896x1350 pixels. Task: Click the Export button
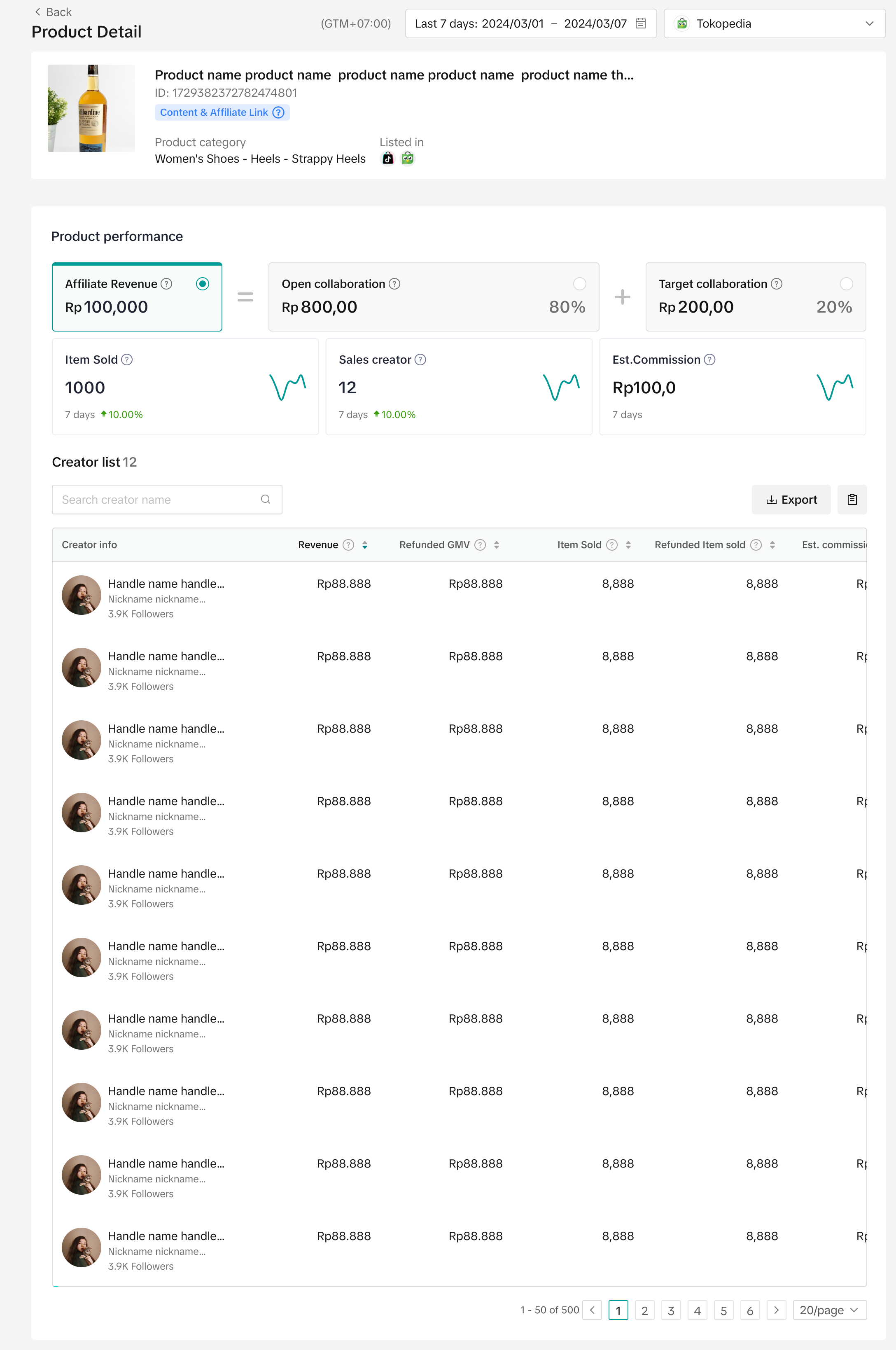click(791, 500)
